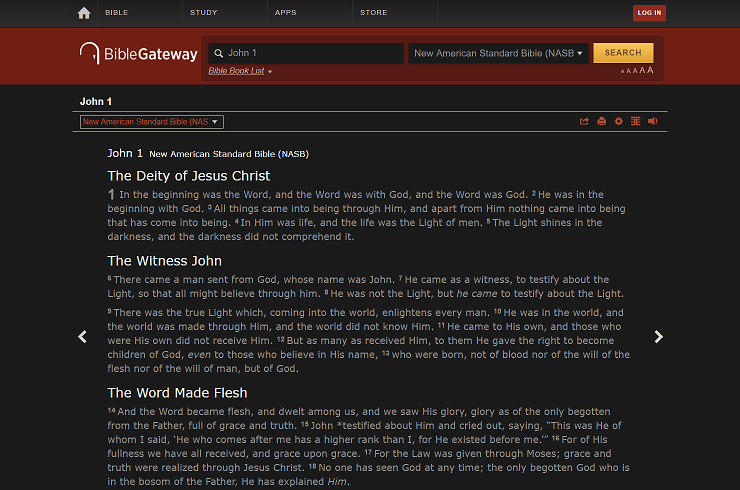Go to next chapter arrow

tap(658, 337)
